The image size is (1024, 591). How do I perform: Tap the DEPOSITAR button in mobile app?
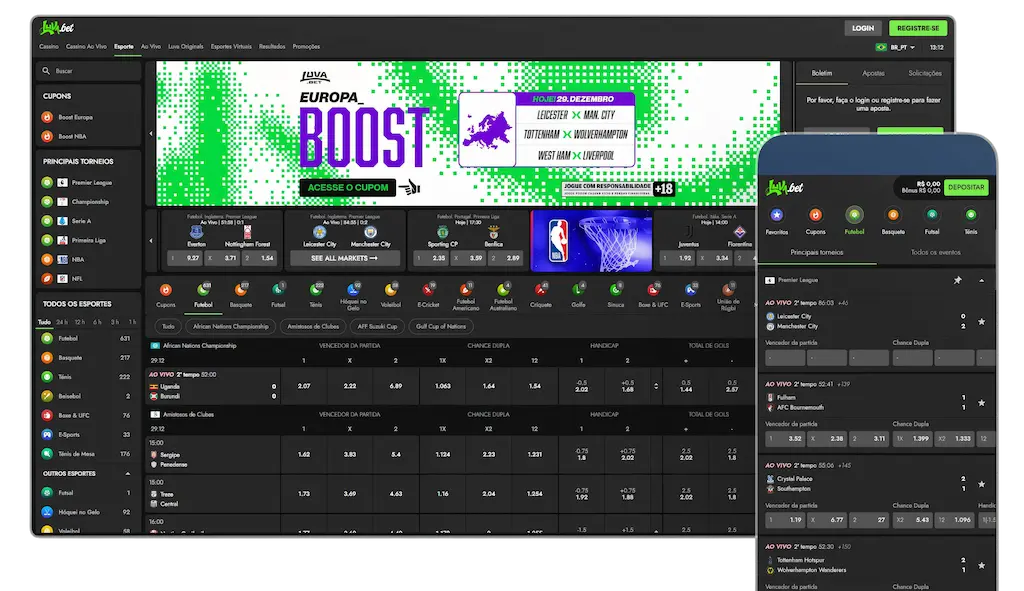966,187
